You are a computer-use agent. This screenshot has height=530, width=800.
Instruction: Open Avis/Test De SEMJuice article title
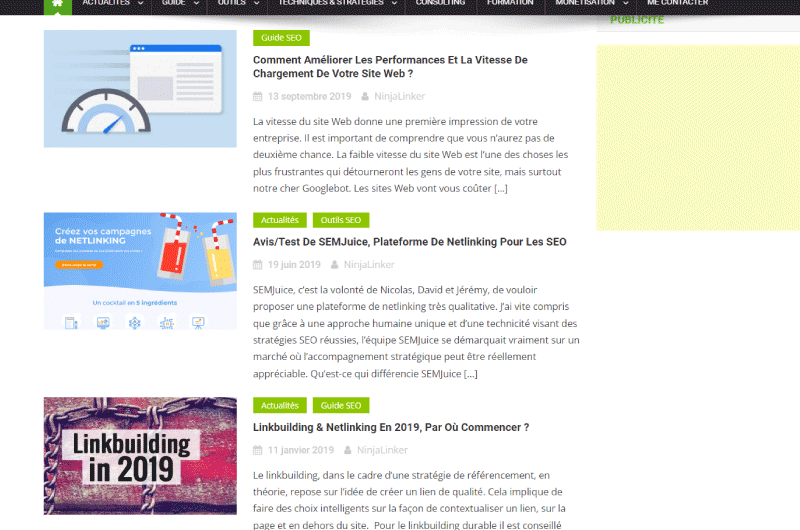click(x=410, y=242)
